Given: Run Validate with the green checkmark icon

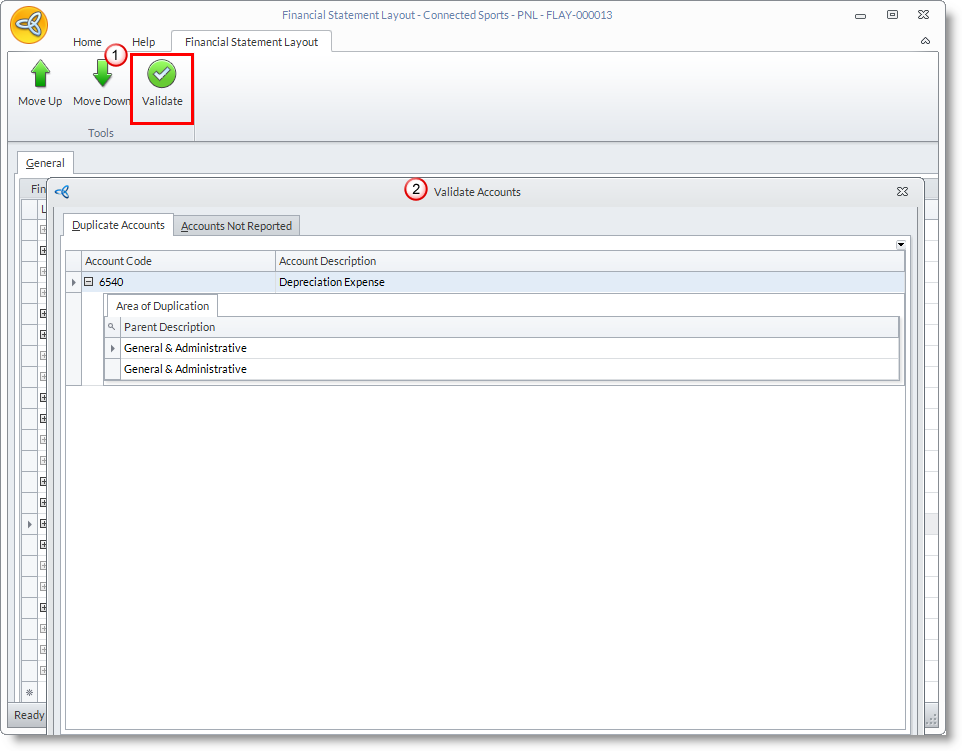Looking at the screenshot, I should pos(161,75).
